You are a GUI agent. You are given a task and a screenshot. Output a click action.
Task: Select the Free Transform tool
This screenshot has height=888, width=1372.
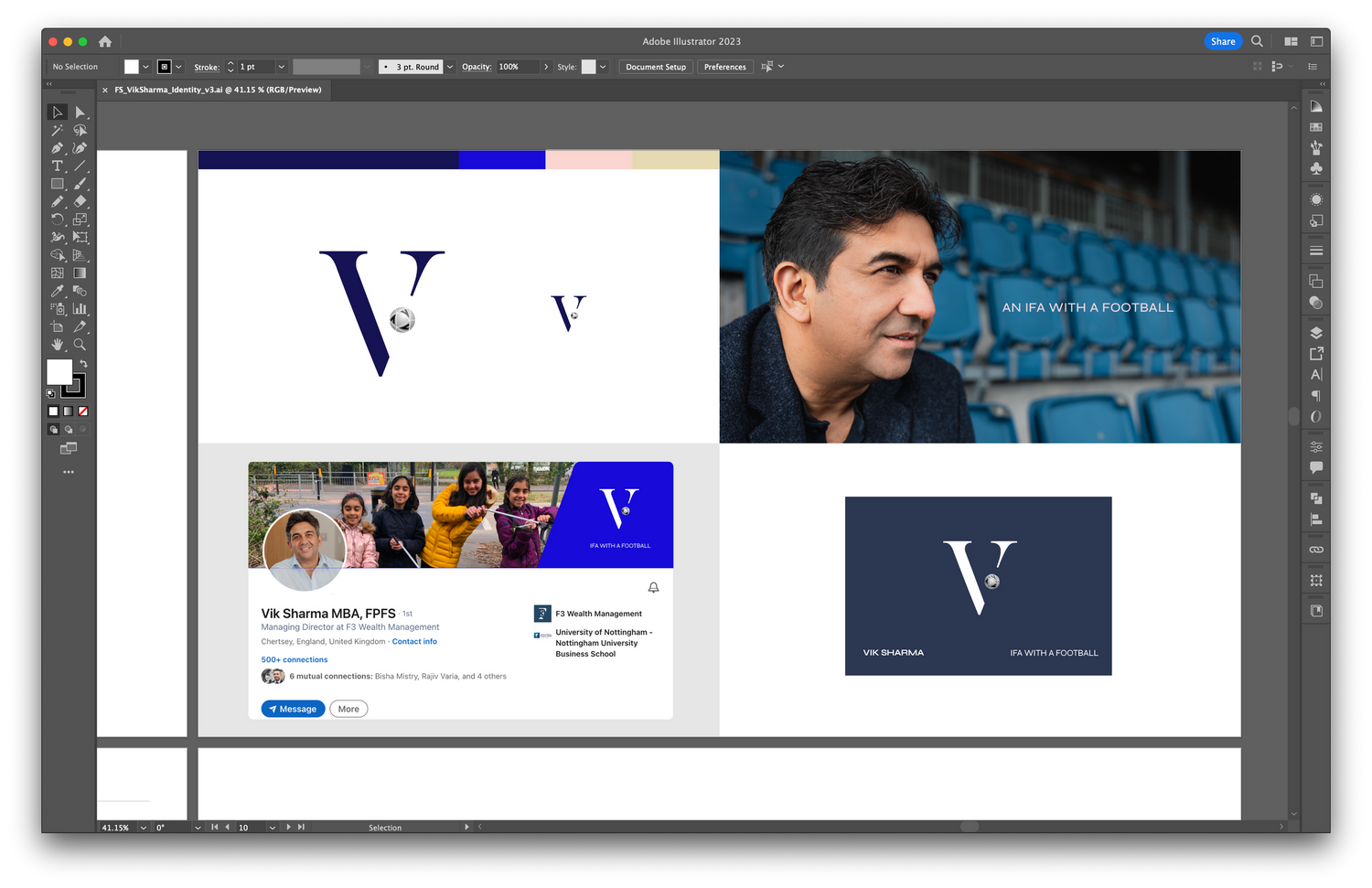[80, 238]
